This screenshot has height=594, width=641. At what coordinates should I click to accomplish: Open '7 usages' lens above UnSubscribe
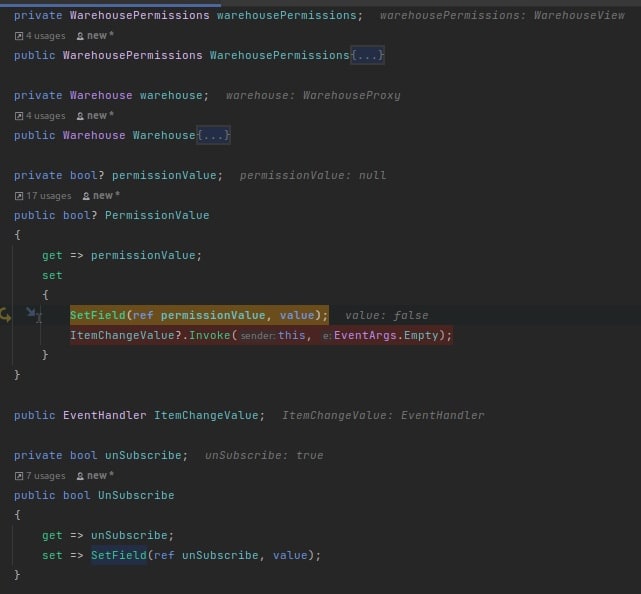pyautogui.click(x=40, y=476)
